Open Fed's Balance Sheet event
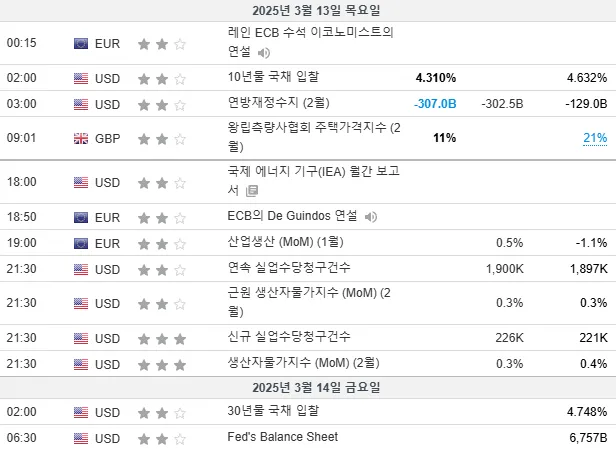 point(282,437)
